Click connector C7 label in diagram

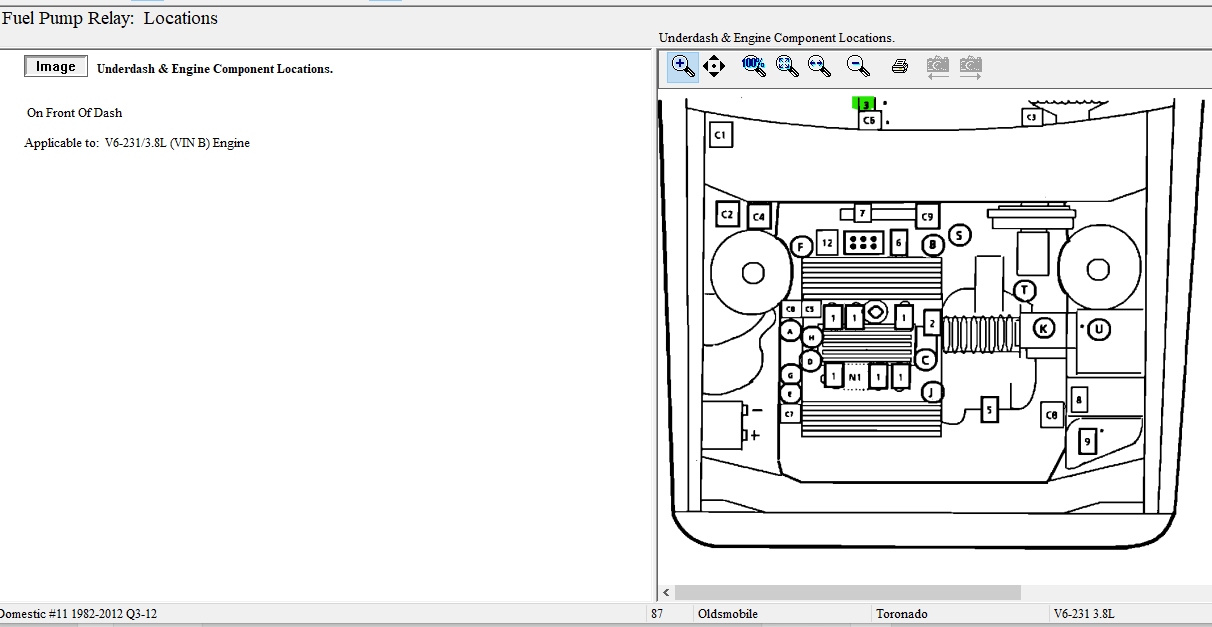pyautogui.click(x=789, y=413)
